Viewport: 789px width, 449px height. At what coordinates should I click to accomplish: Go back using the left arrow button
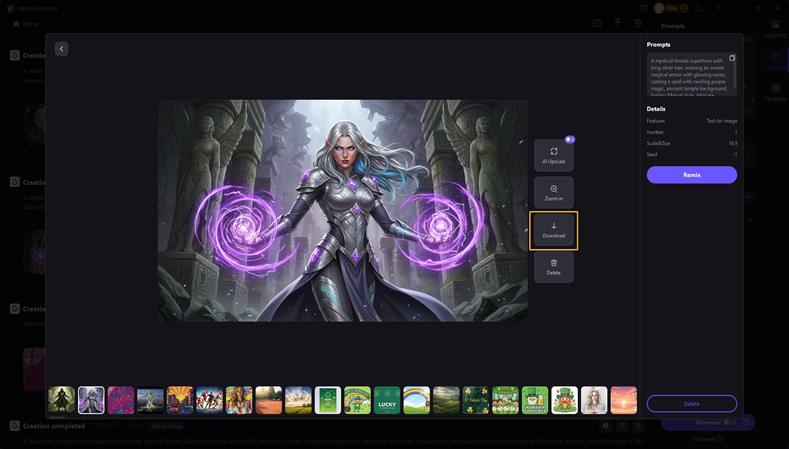[x=61, y=49]
